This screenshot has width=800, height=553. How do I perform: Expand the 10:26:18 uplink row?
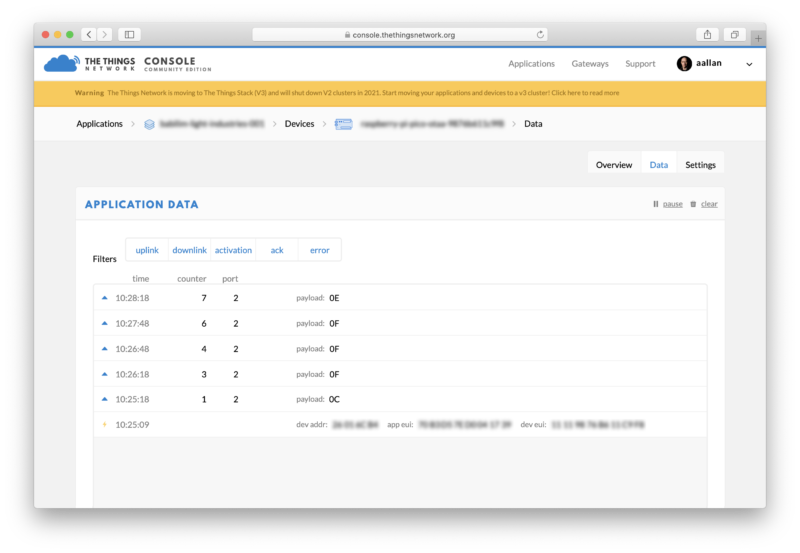tap(400, 374)
